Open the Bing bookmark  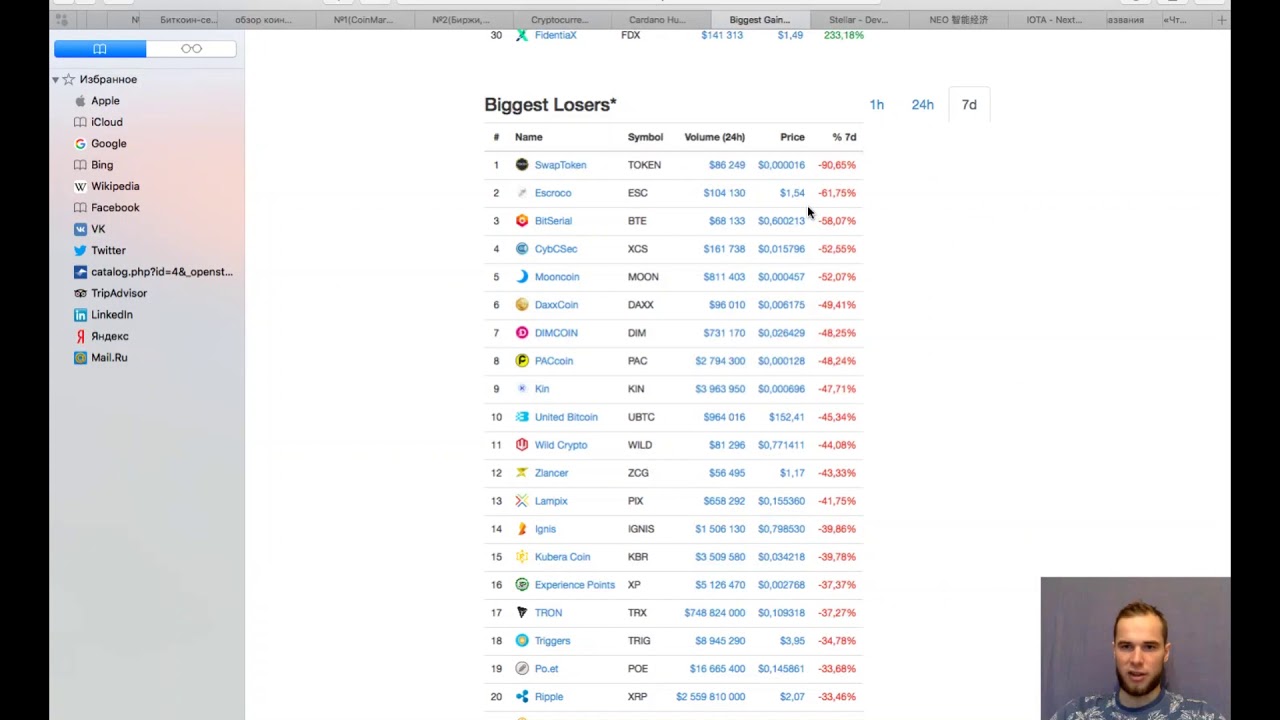pos(102,165)
